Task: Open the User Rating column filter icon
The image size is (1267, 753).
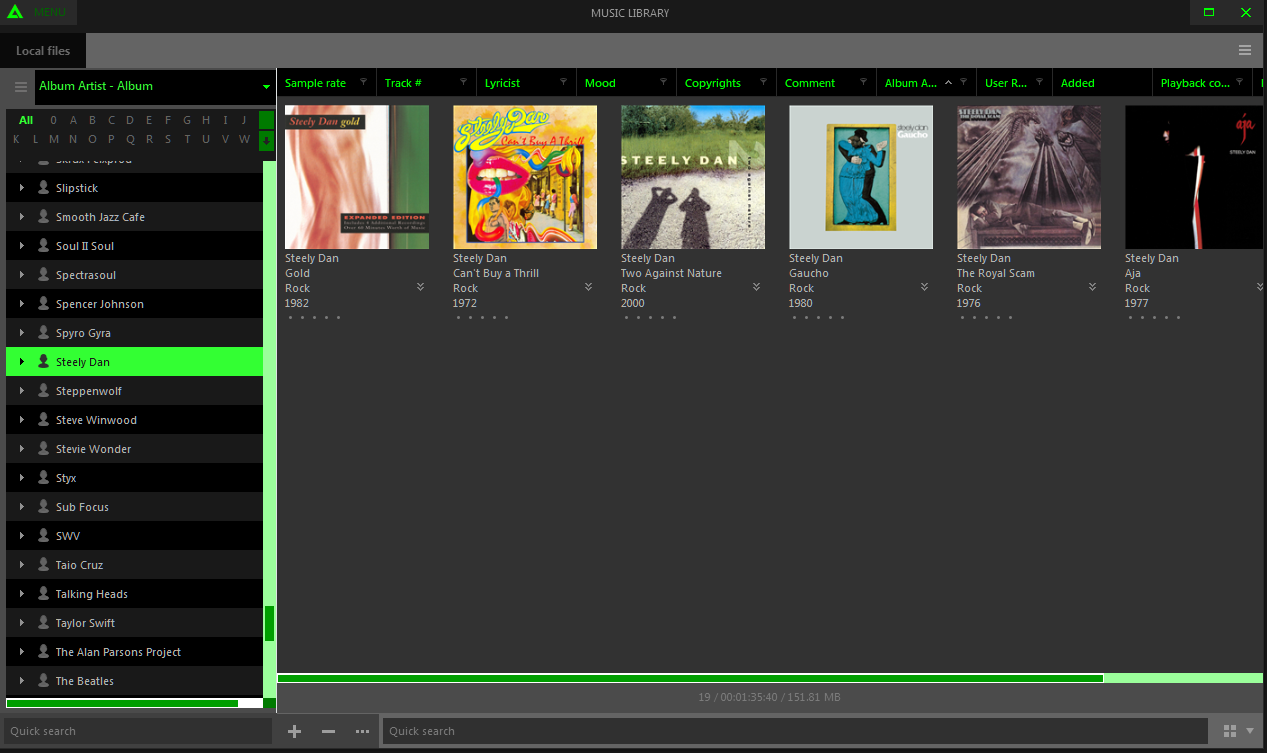Action: pos(1039,82)
